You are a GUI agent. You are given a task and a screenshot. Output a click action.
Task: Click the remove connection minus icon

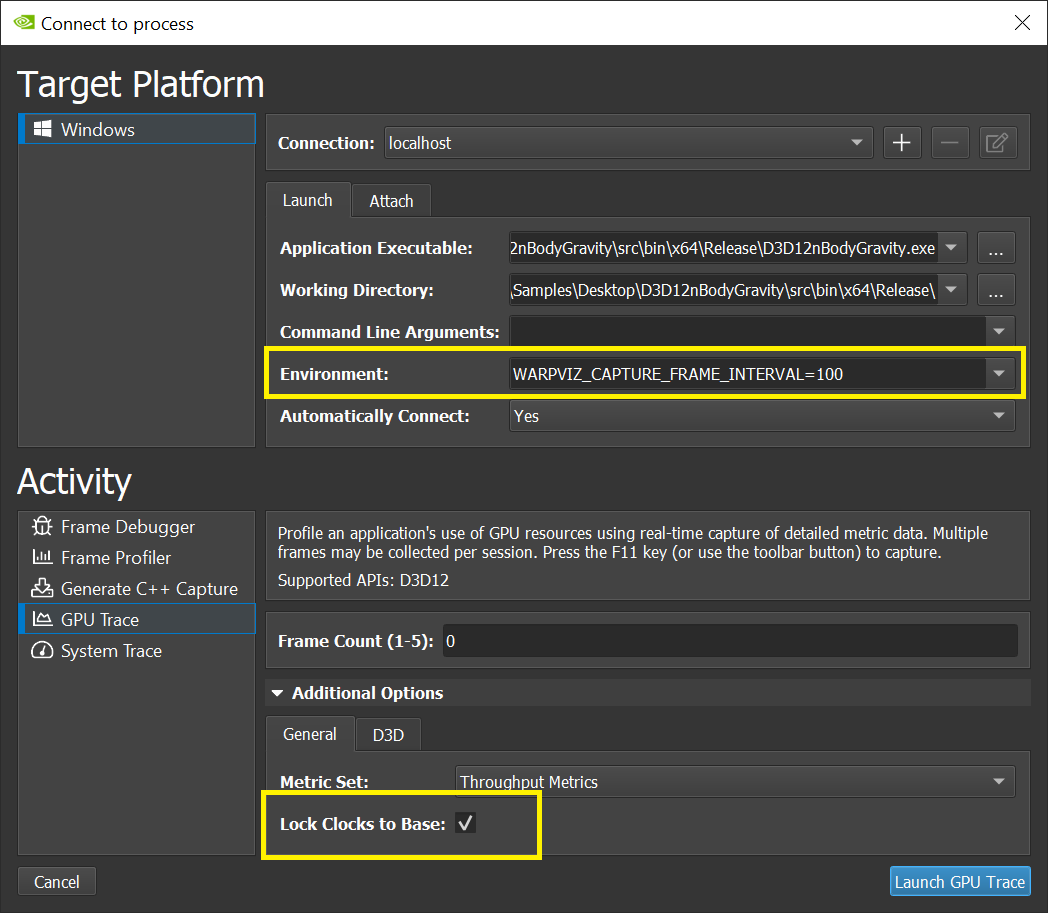[x=950, y=143]
